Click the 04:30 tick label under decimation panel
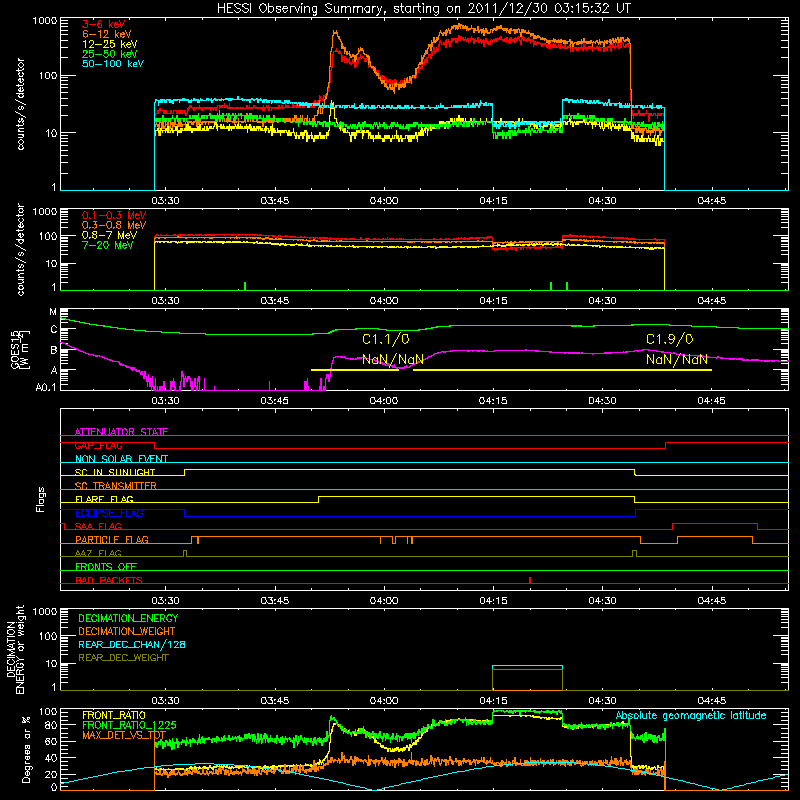The image size is (800, 800). (x=602, y=701)
